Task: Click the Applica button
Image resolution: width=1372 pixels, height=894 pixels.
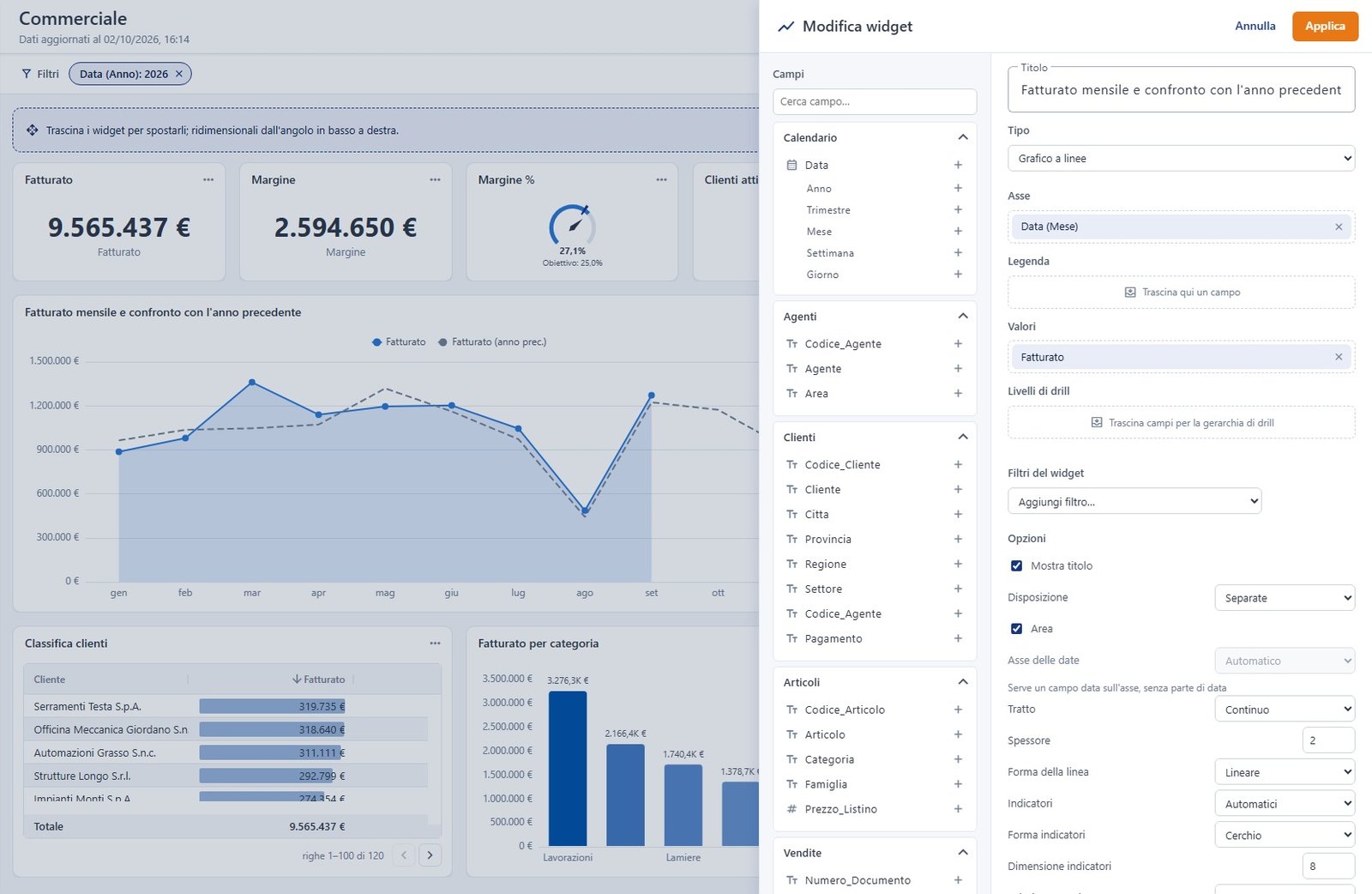Action: click(x=1325, y=26)
